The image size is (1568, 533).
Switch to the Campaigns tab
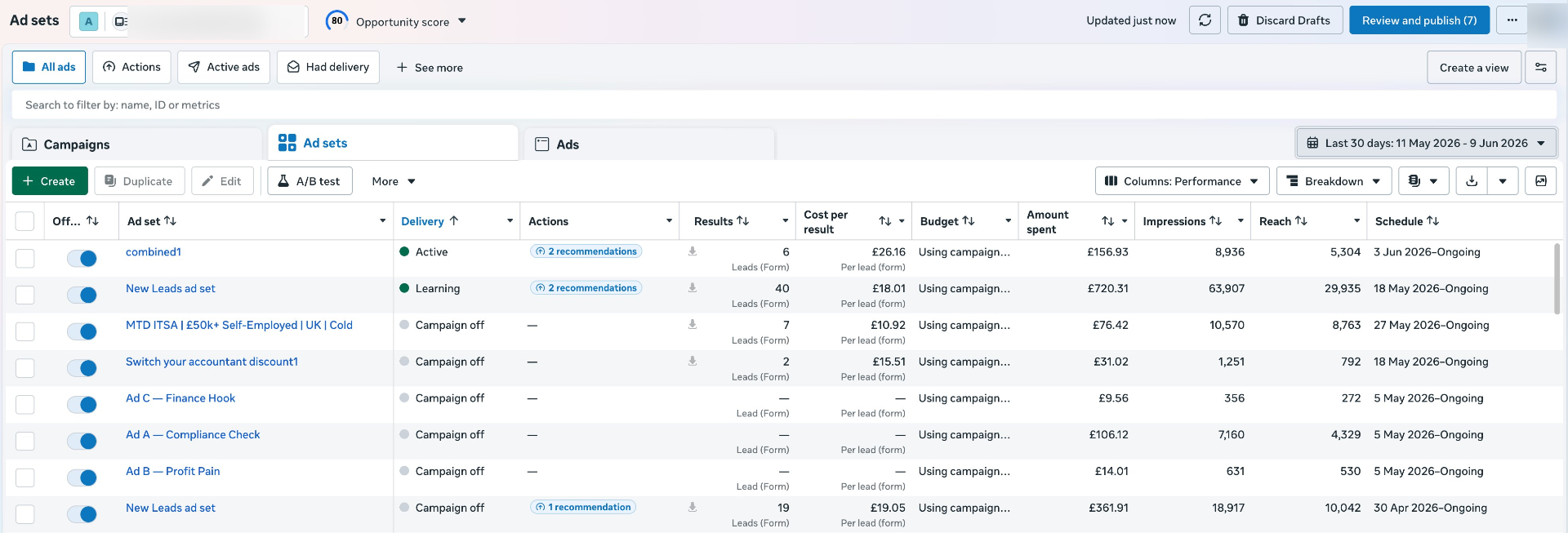(137, 144)
